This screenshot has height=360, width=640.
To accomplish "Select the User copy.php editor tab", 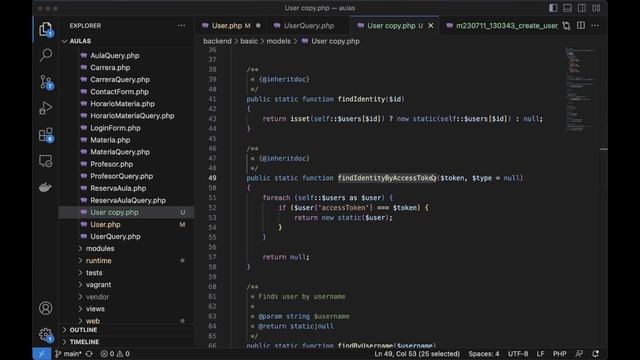I will pyautogui.click(x=394, y=26).
